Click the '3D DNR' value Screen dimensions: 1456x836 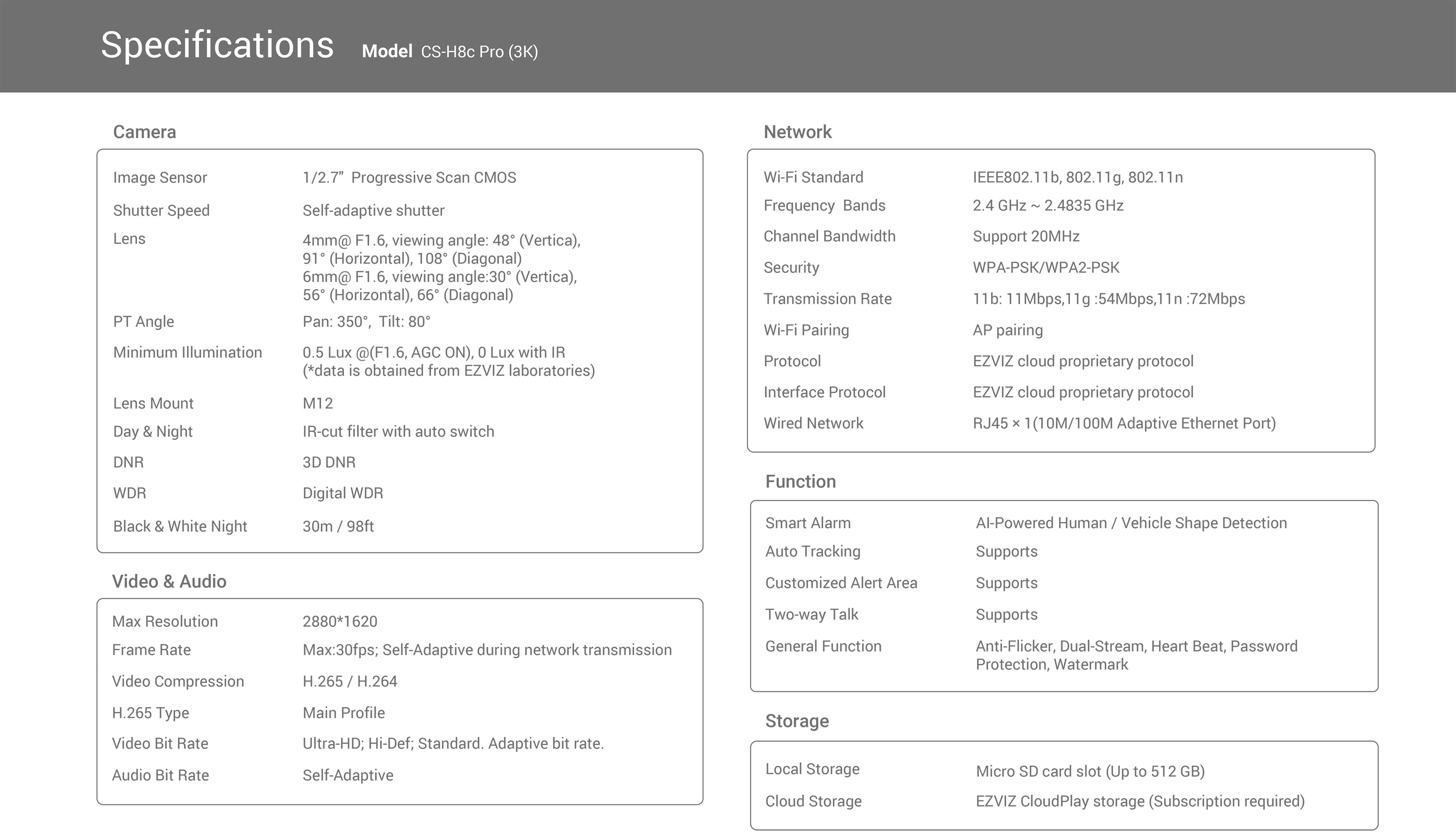pos(329,462)
